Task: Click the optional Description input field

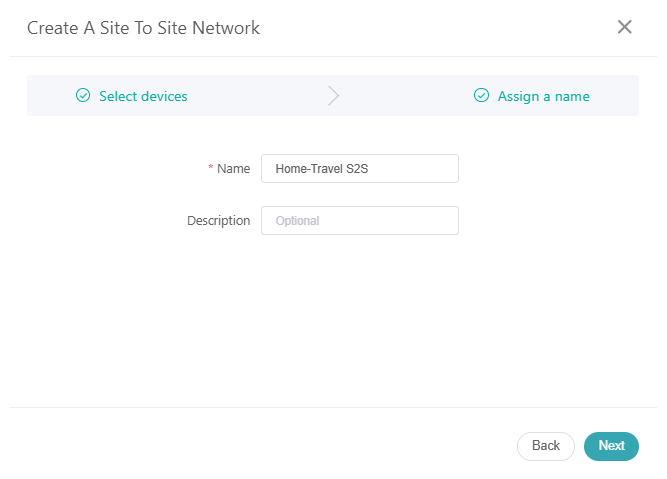Action: click(360, 220)
